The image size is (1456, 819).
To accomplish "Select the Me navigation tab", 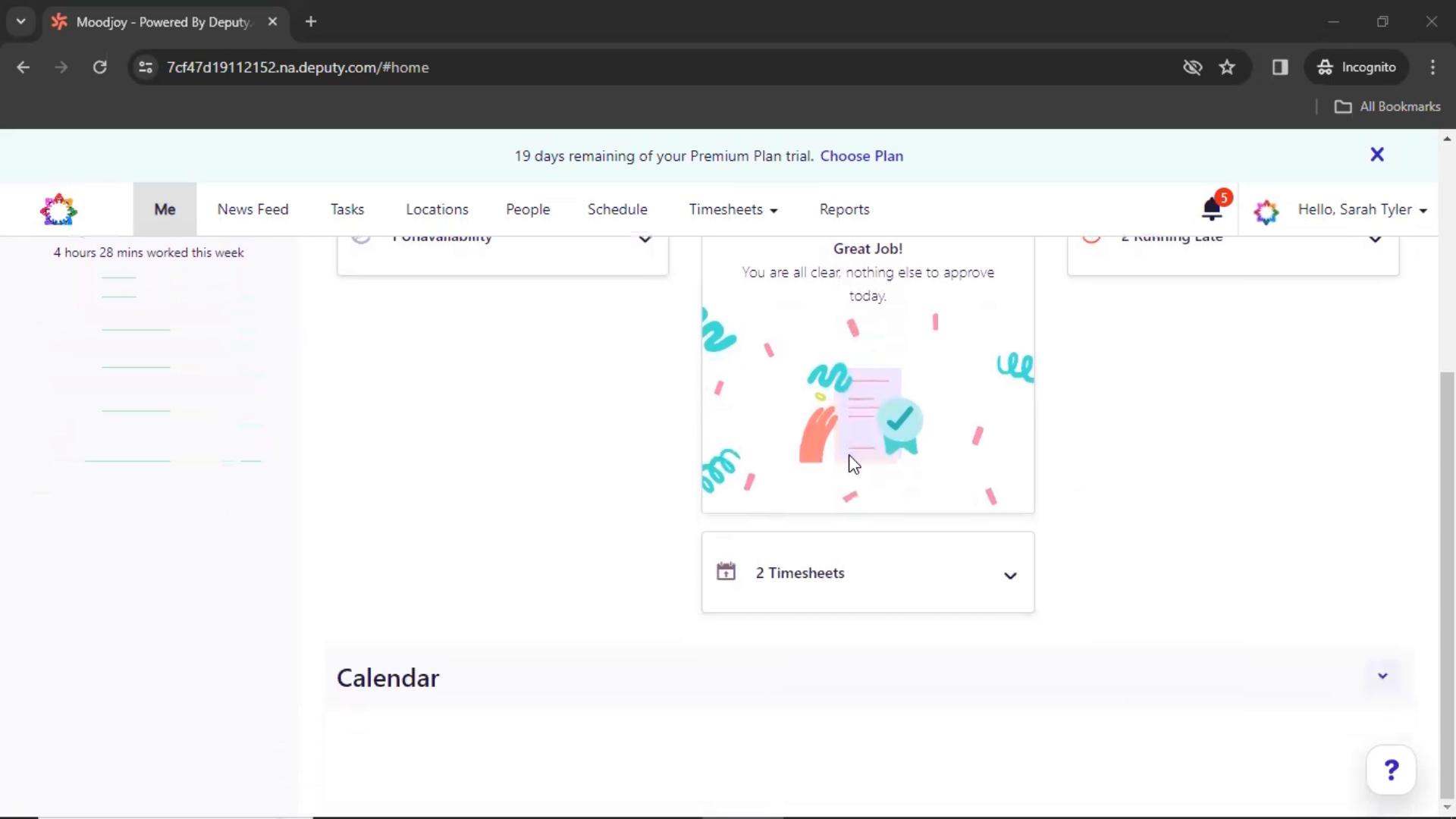I will (x=164, y=209).
